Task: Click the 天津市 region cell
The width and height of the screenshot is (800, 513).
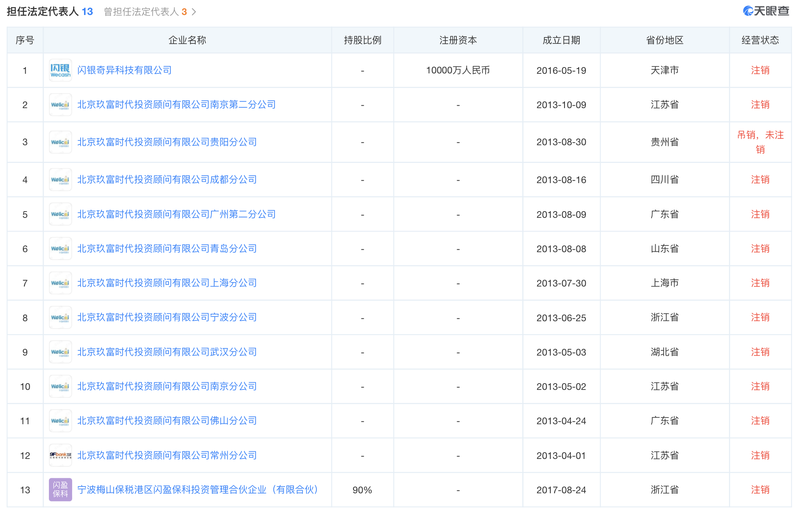Action: tap(665, 70)
